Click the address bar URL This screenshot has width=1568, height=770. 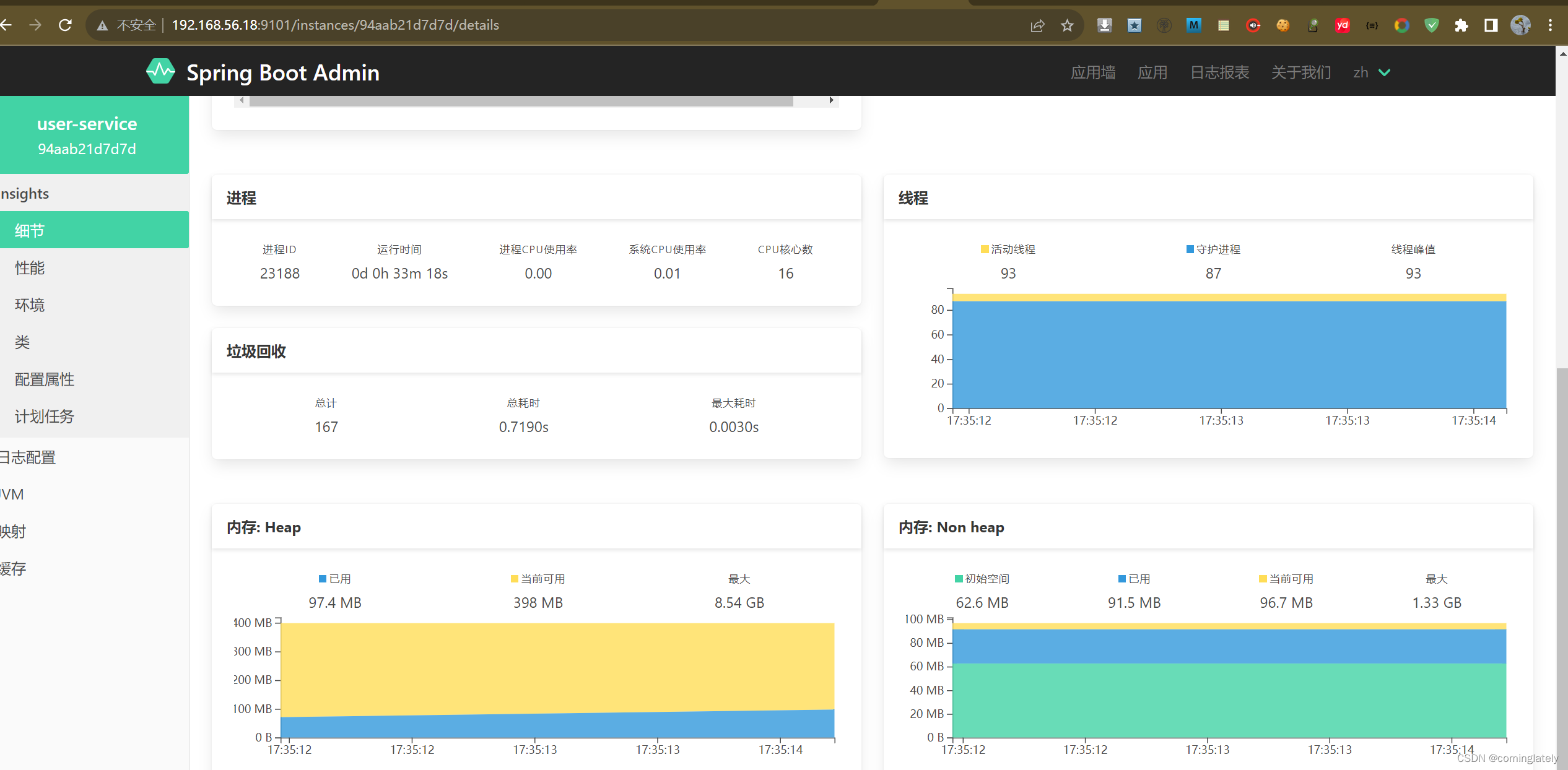click(x=335, y=25)
